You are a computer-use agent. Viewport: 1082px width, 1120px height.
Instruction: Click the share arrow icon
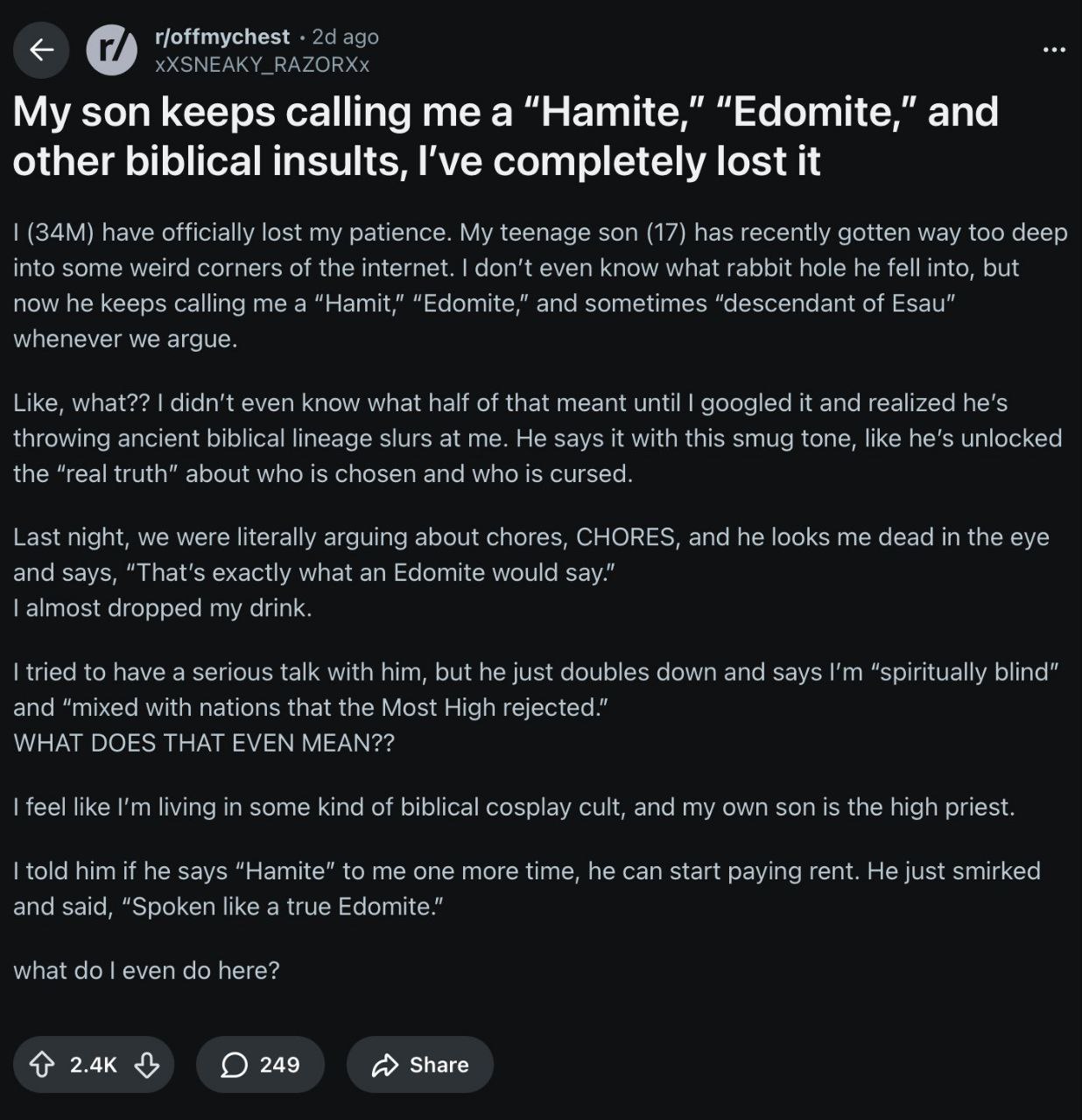click(x=384, y=1064)
